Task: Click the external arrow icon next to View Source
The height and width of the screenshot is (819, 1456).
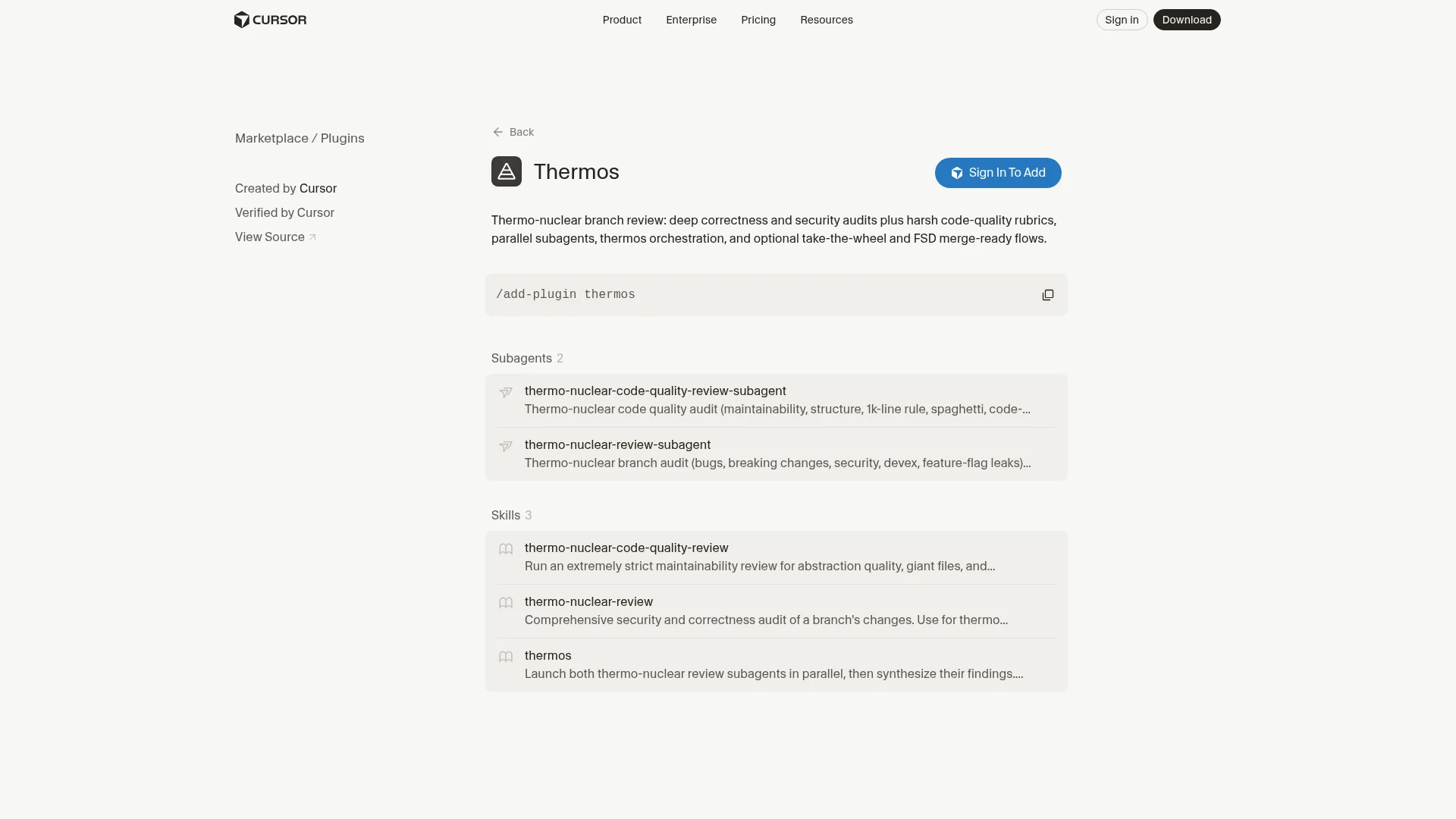Action: [x=312, y=237]
